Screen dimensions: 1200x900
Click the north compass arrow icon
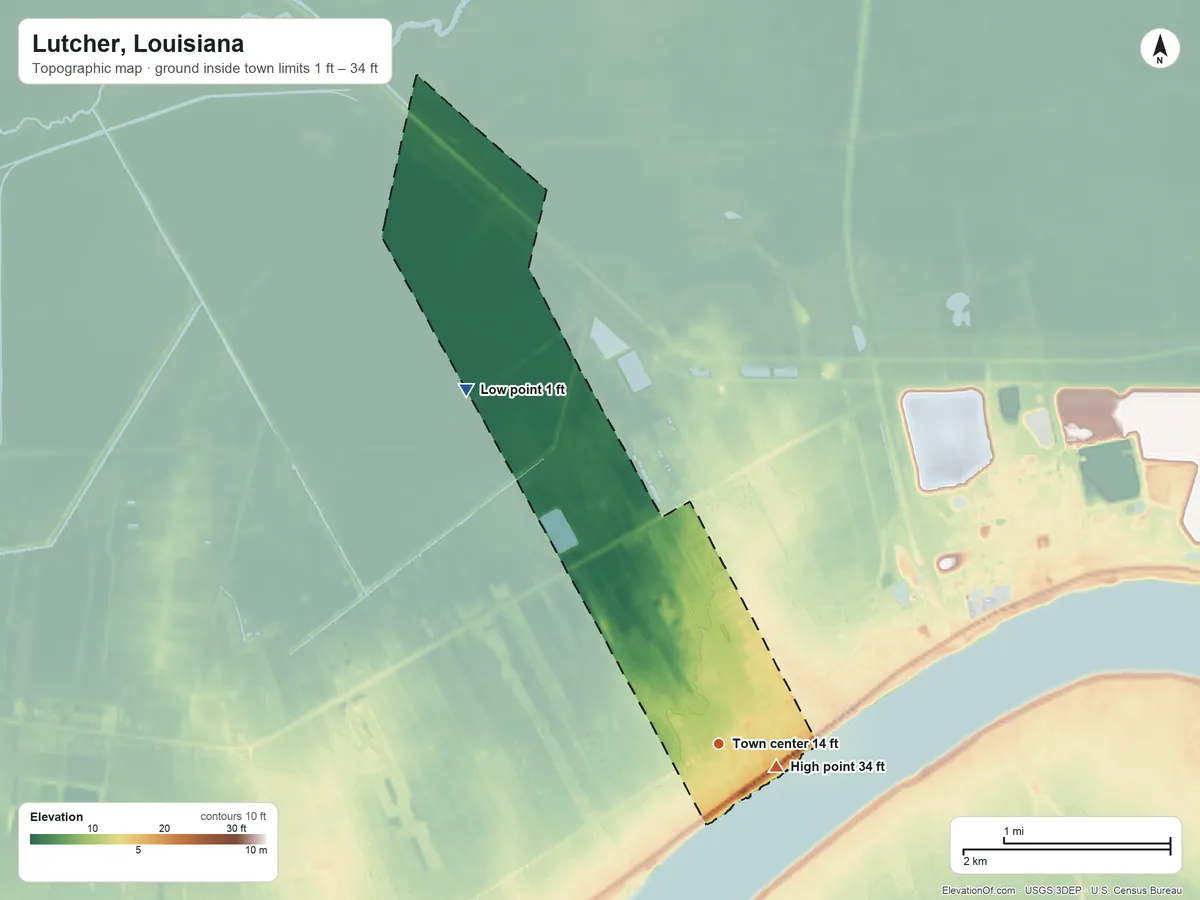(x=1159, y=49)
